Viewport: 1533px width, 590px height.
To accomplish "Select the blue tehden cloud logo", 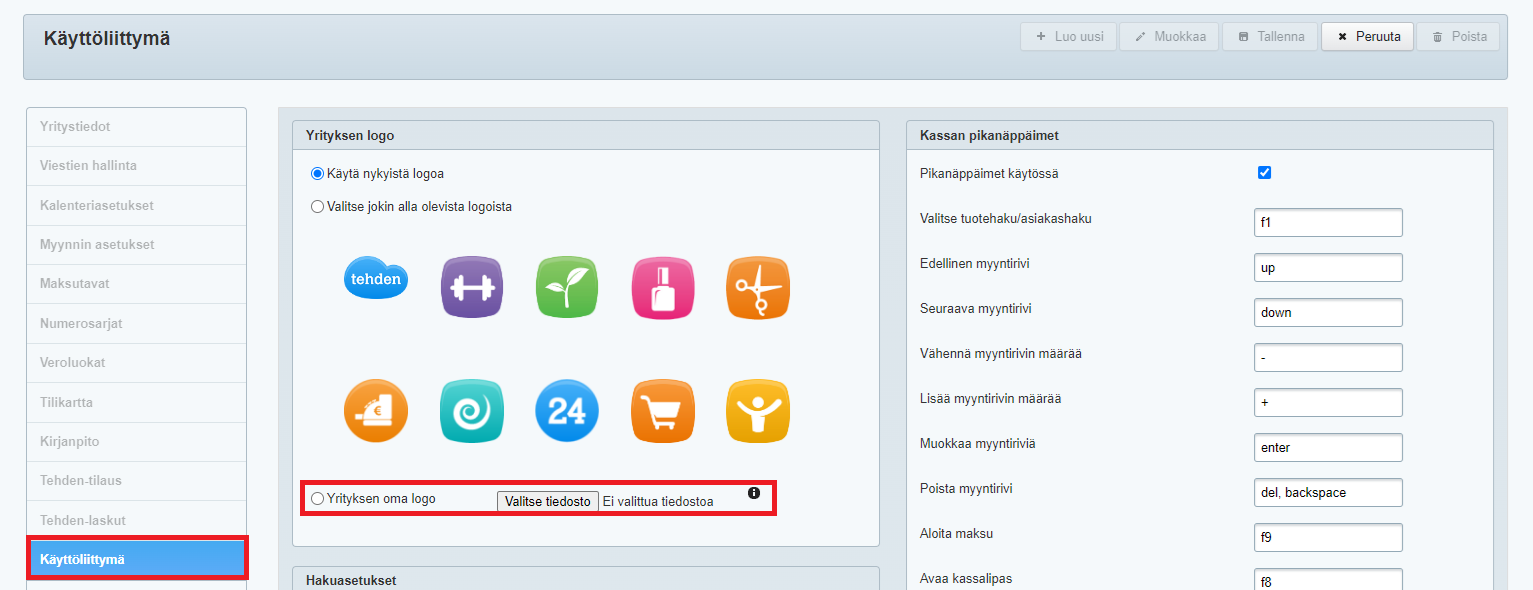I will coord(376,279).
